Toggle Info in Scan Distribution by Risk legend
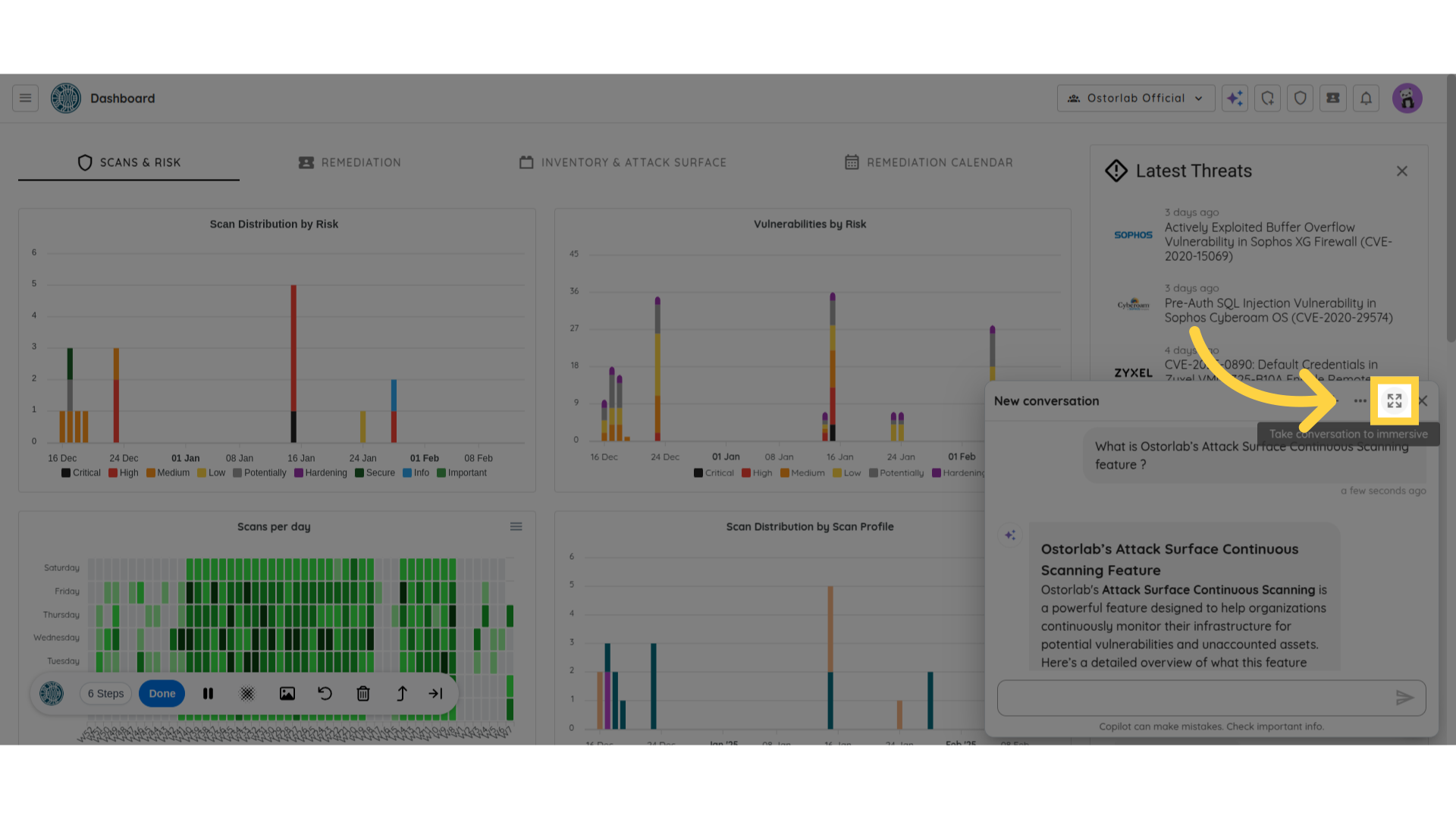The image size is (1456, 819). [x=416, y=472]
